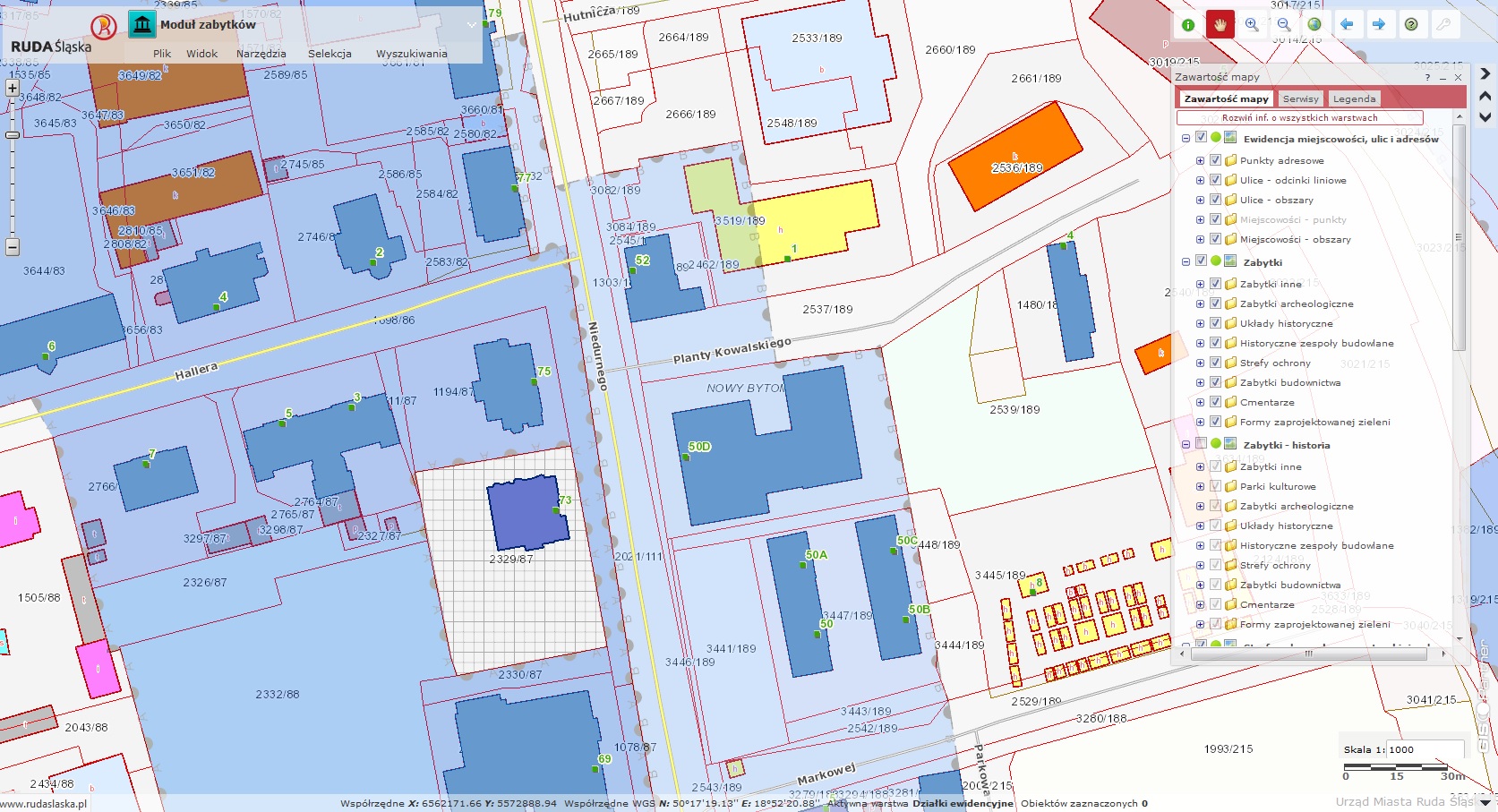1498x812 pixels.
Task: Open Narzędzia menu
Action: point(261,54)
